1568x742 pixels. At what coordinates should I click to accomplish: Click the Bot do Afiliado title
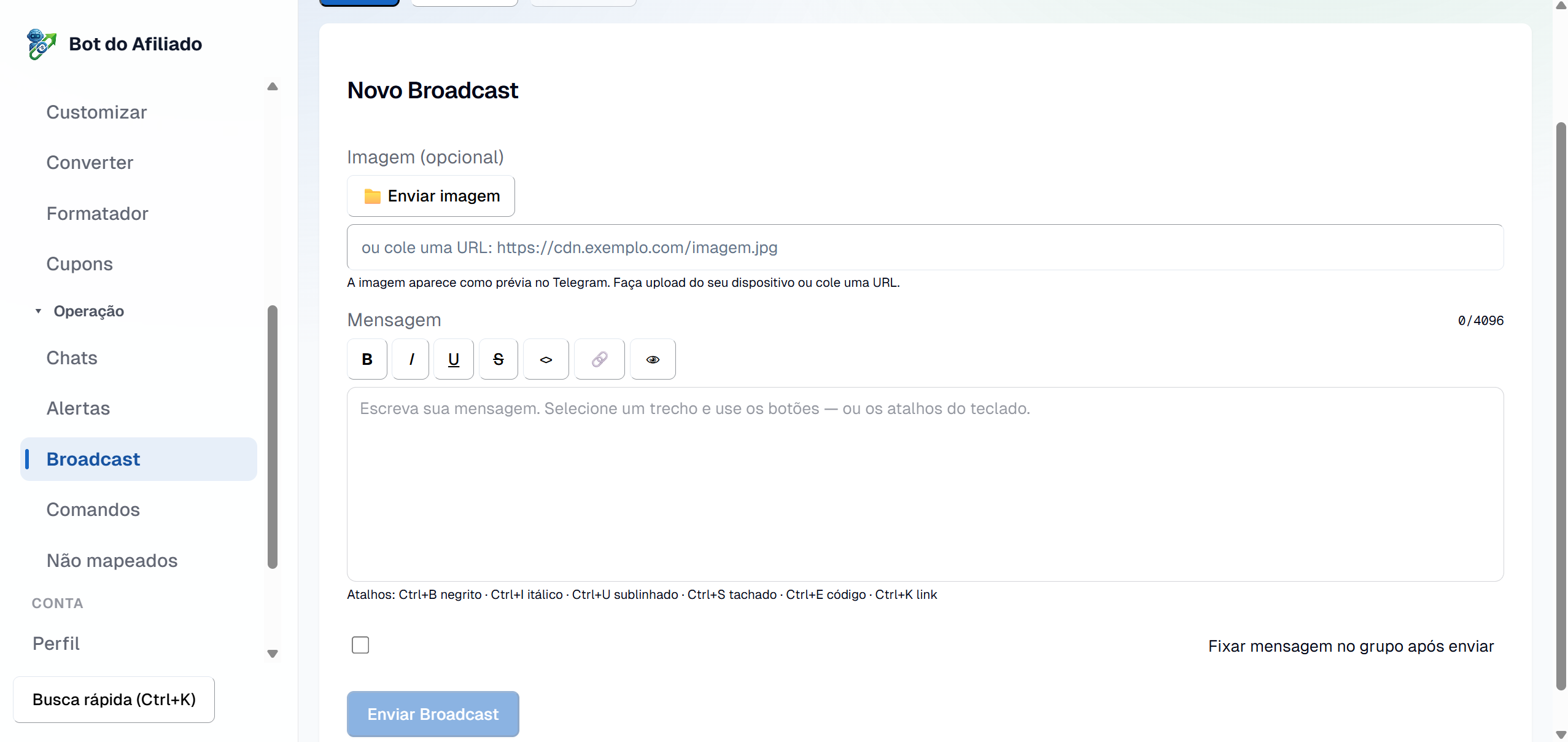[x=135, y=44]
